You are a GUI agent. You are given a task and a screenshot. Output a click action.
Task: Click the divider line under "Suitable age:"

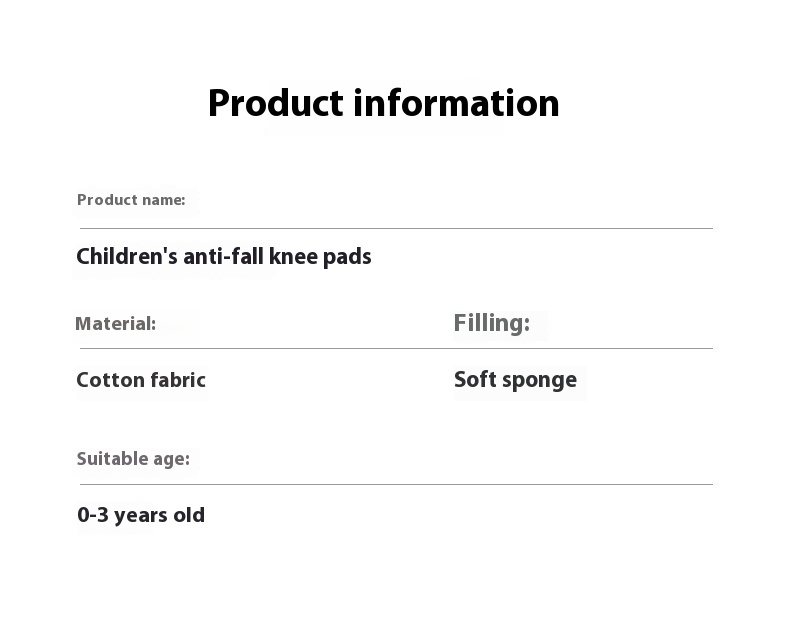[x=396, y=484]
